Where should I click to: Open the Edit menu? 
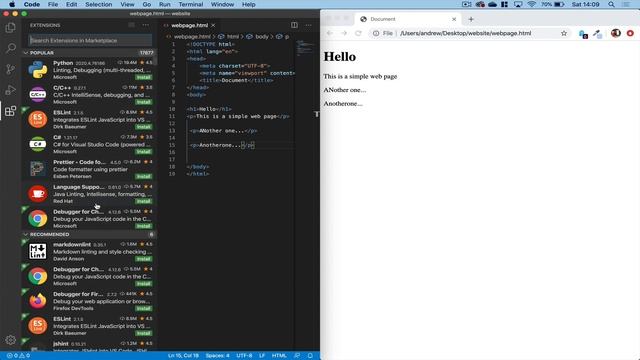click(71, 4)
